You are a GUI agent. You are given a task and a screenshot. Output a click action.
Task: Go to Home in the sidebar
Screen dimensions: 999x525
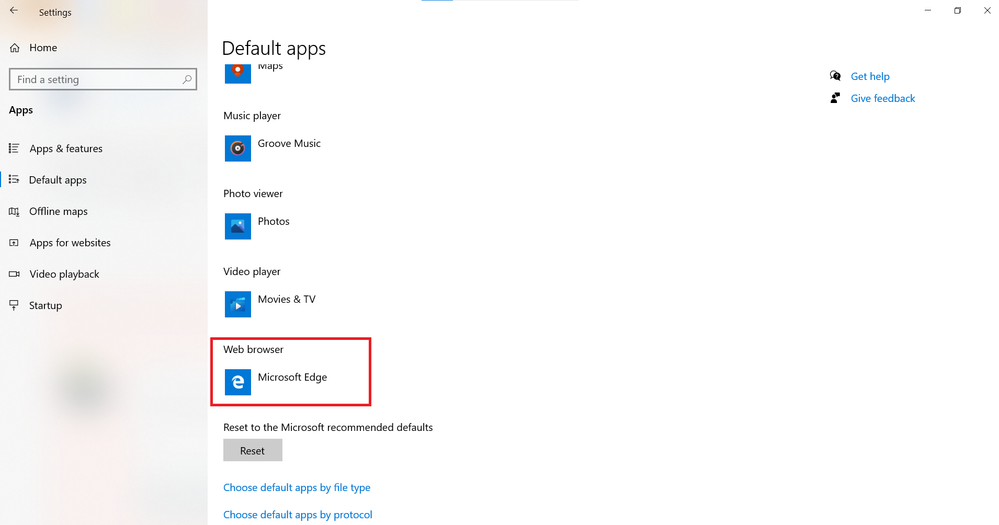(43, 48)
